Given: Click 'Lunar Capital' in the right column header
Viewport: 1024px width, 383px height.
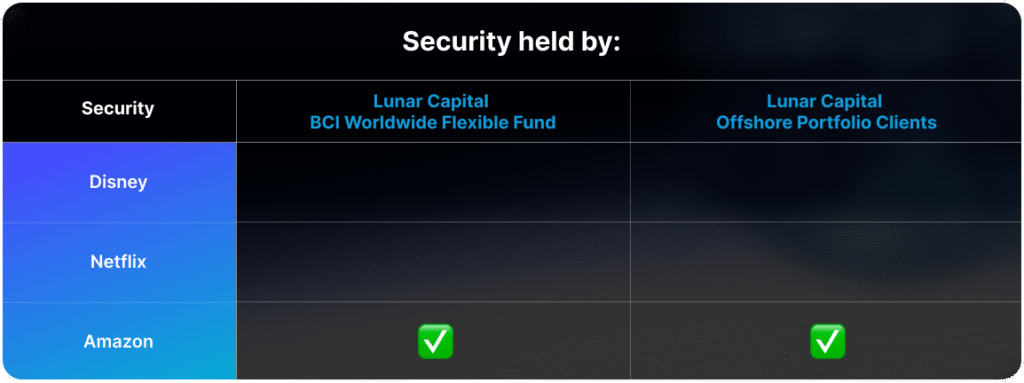Looking at the screenshot, I should pyautogui.click(x=824, y=101).
